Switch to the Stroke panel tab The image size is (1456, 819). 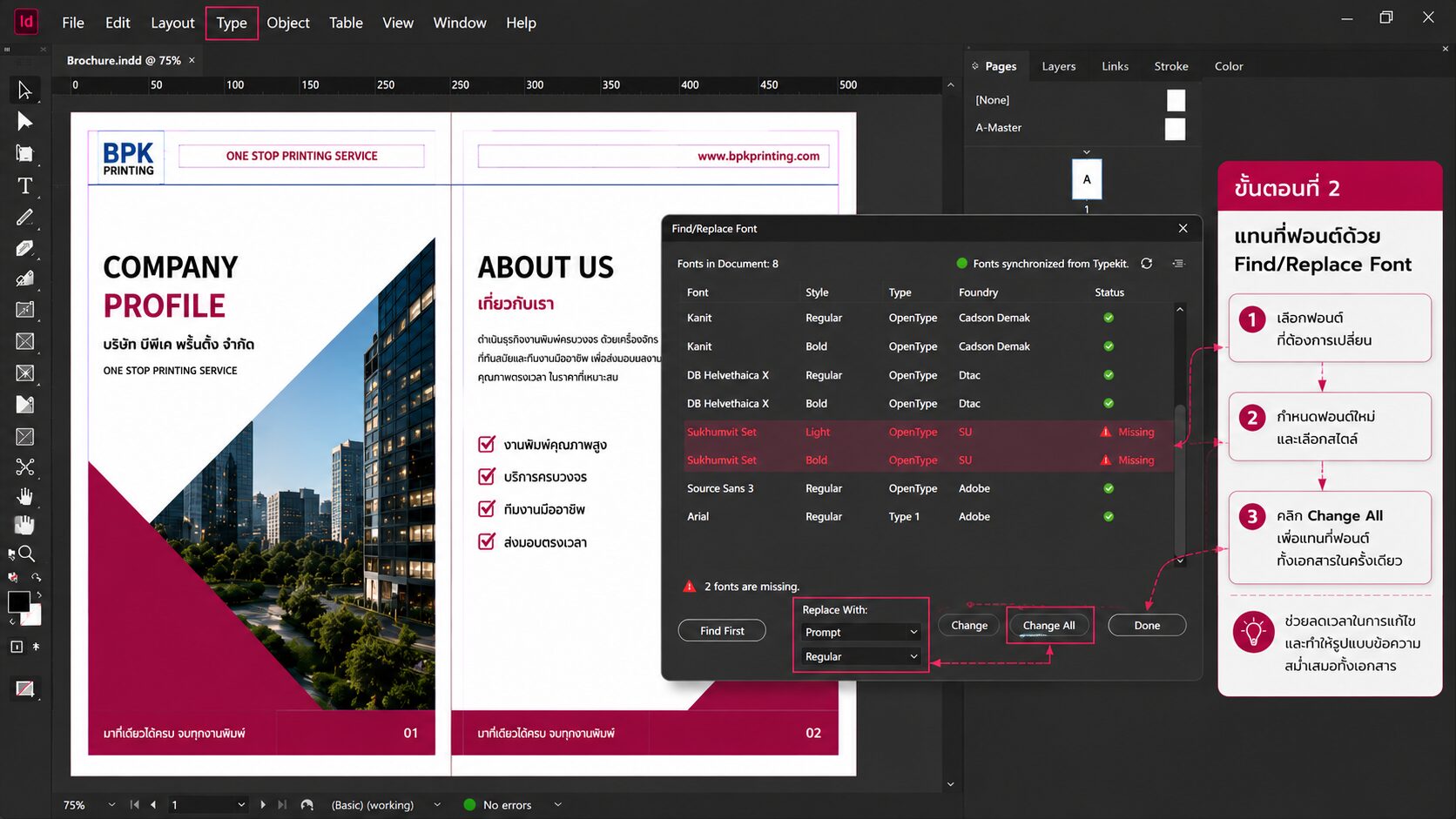[1171, 66]
